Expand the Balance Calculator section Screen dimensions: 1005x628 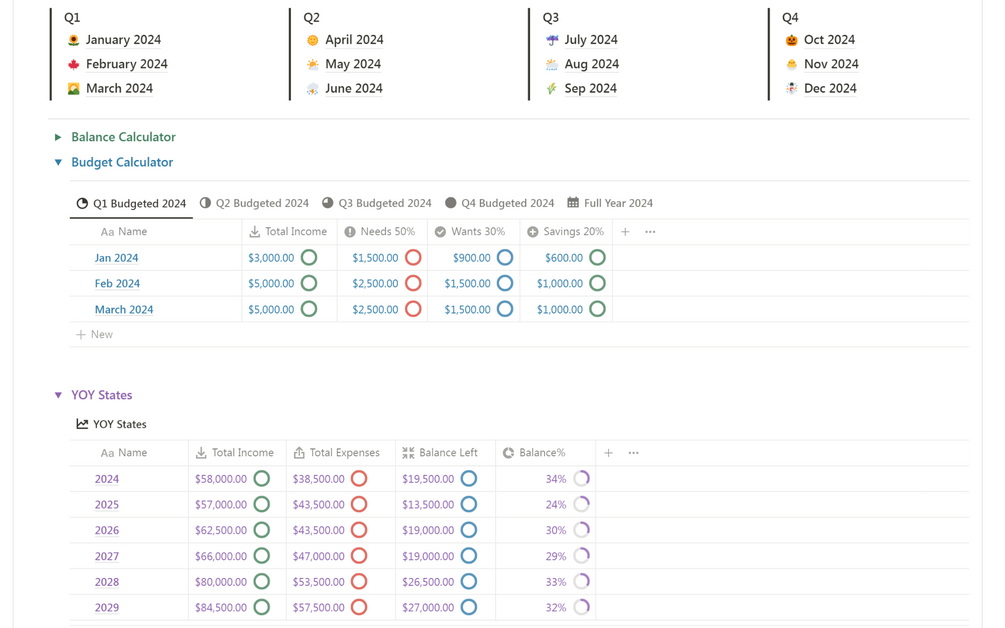tap(58, 137)
